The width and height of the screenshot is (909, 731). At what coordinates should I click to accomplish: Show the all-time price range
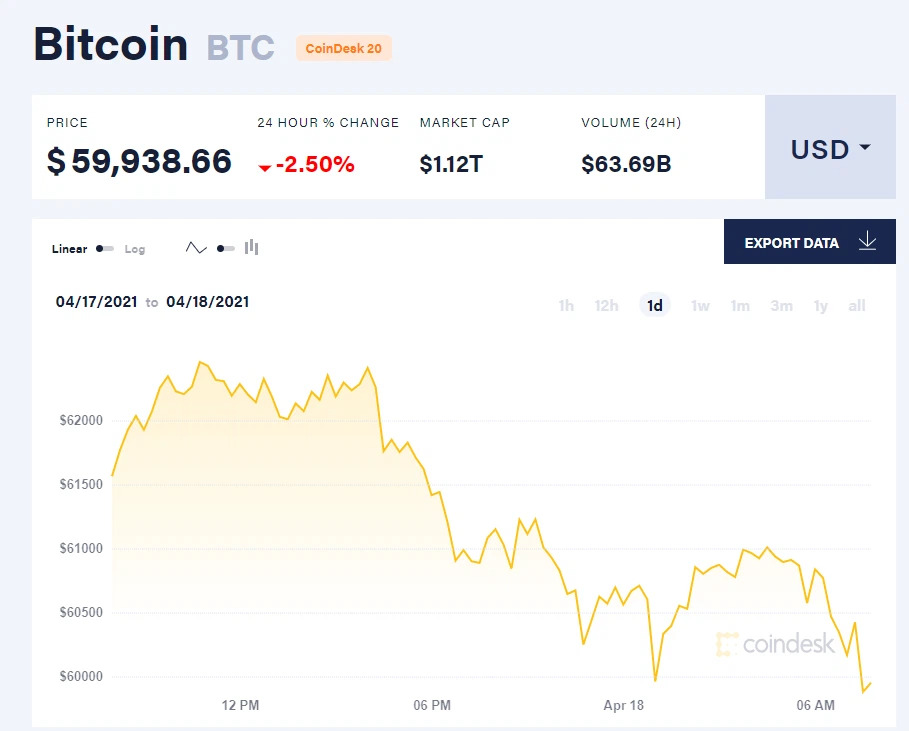857,306
